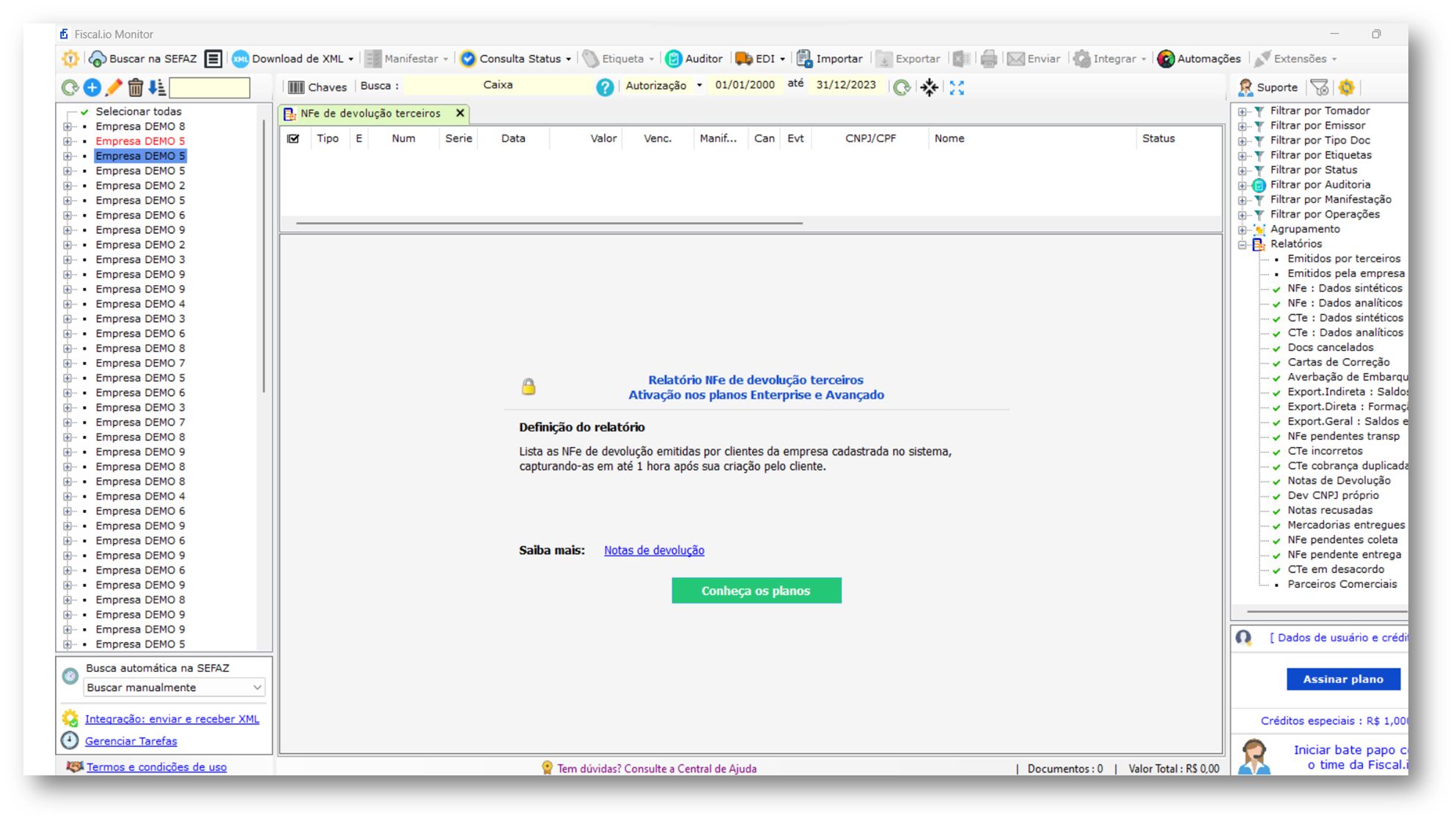Click the EDI truck icon
The width and height of the screenshot is (1456, 823).
[743, 59]
